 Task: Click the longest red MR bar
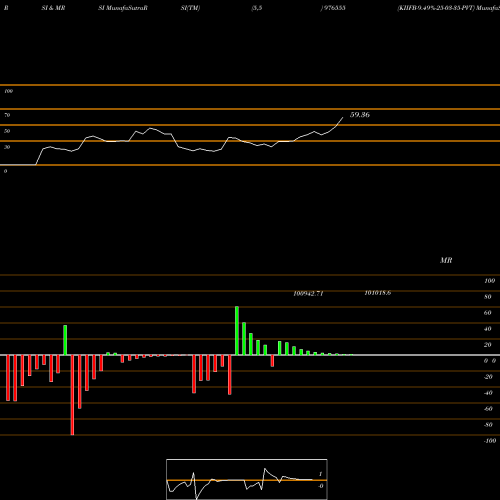point(72,395)
